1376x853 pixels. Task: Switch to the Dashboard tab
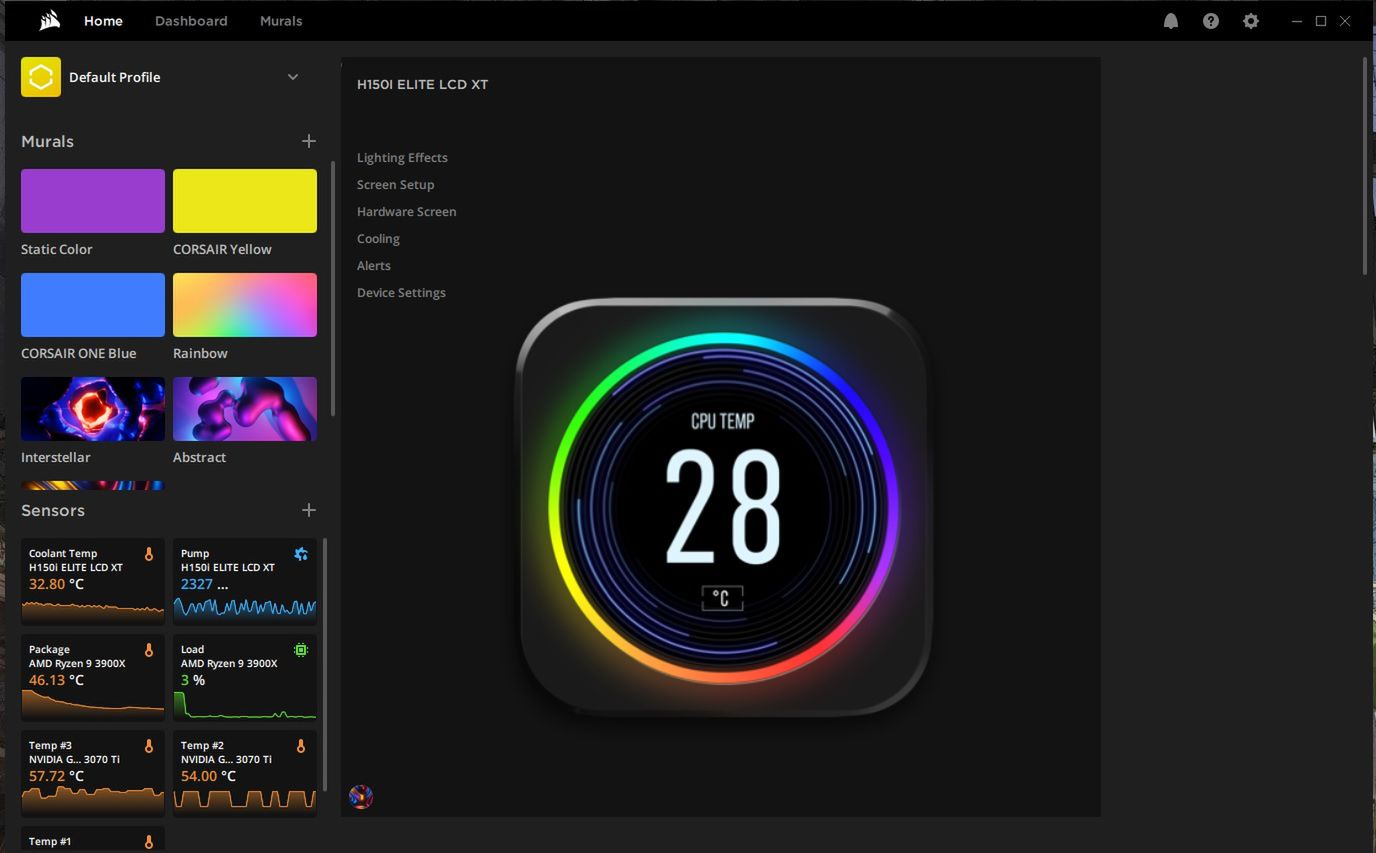pos(191,20)
